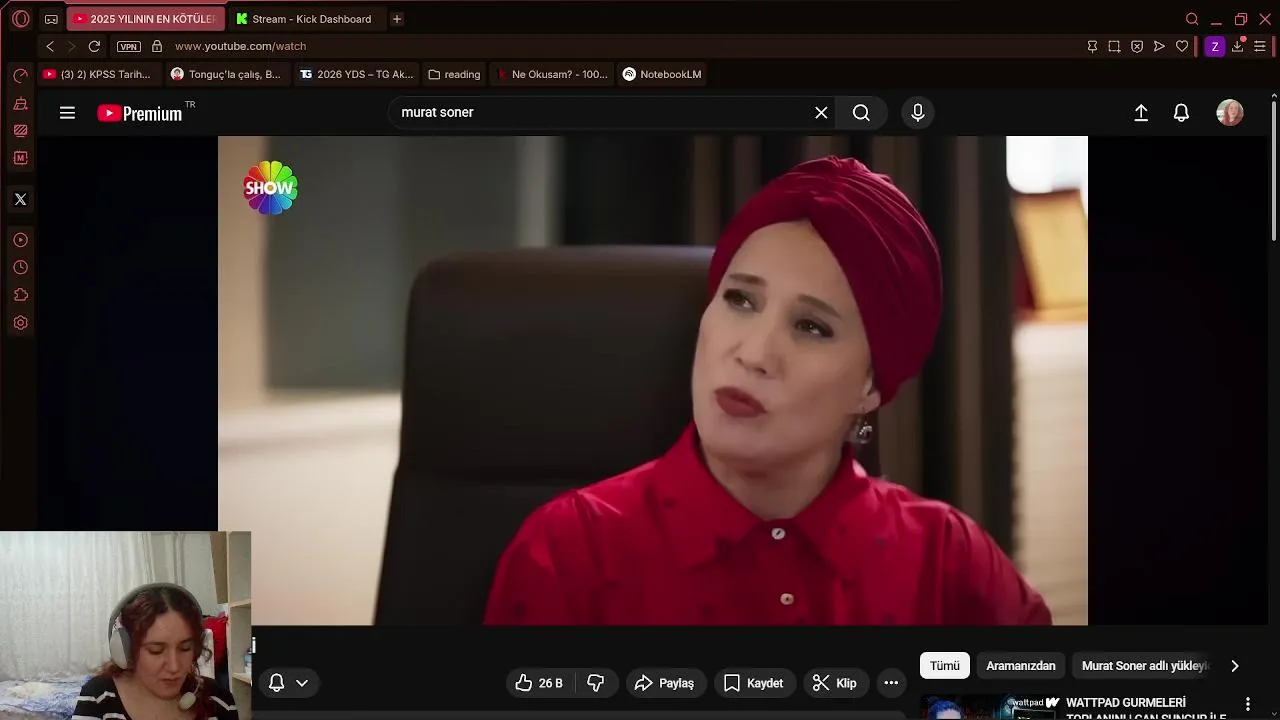Screen dimensions: 1280x720
Task: Open the send-to Flow arrow icon
Action: tap(1159, 46)
